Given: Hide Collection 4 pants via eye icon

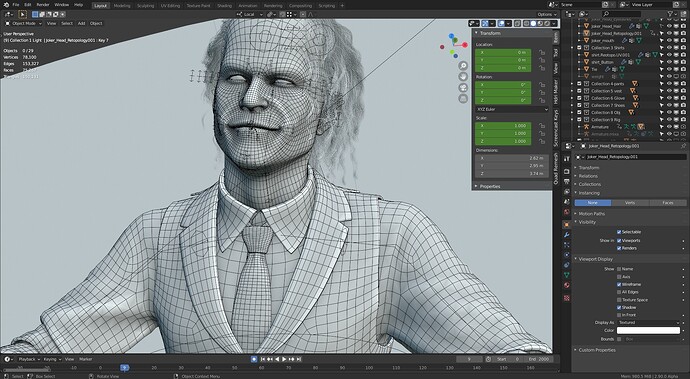Looking at the screenshot, I should pyautogui.click(x=669, y=84).
